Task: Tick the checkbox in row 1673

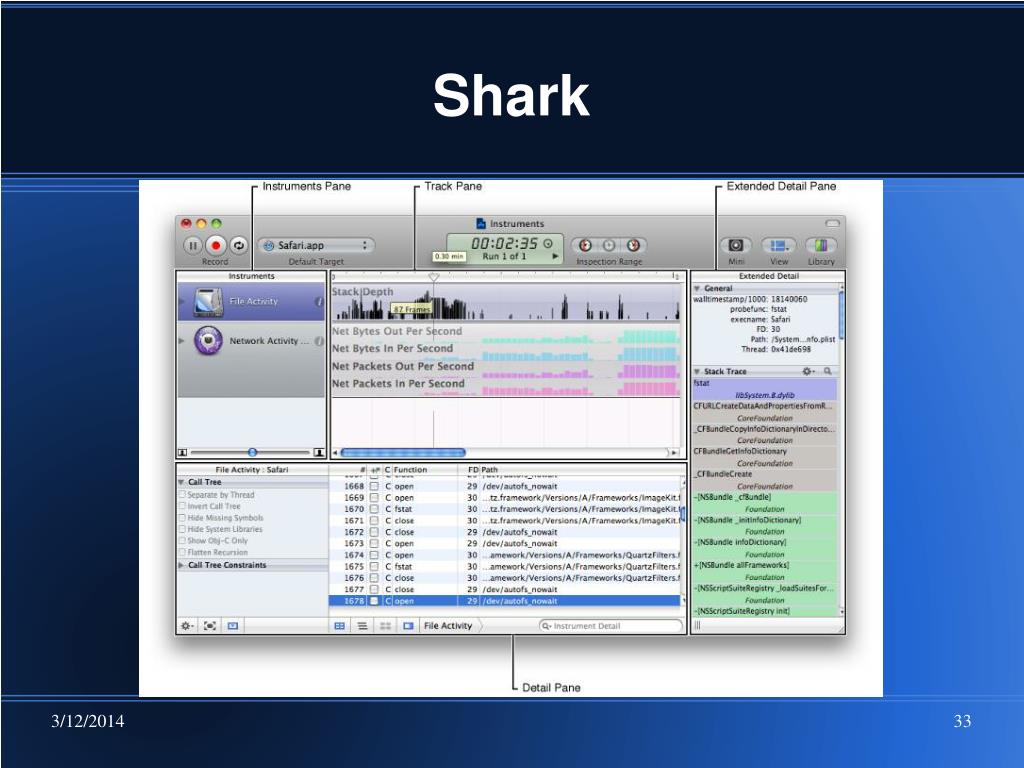Action: click(374, 543)
